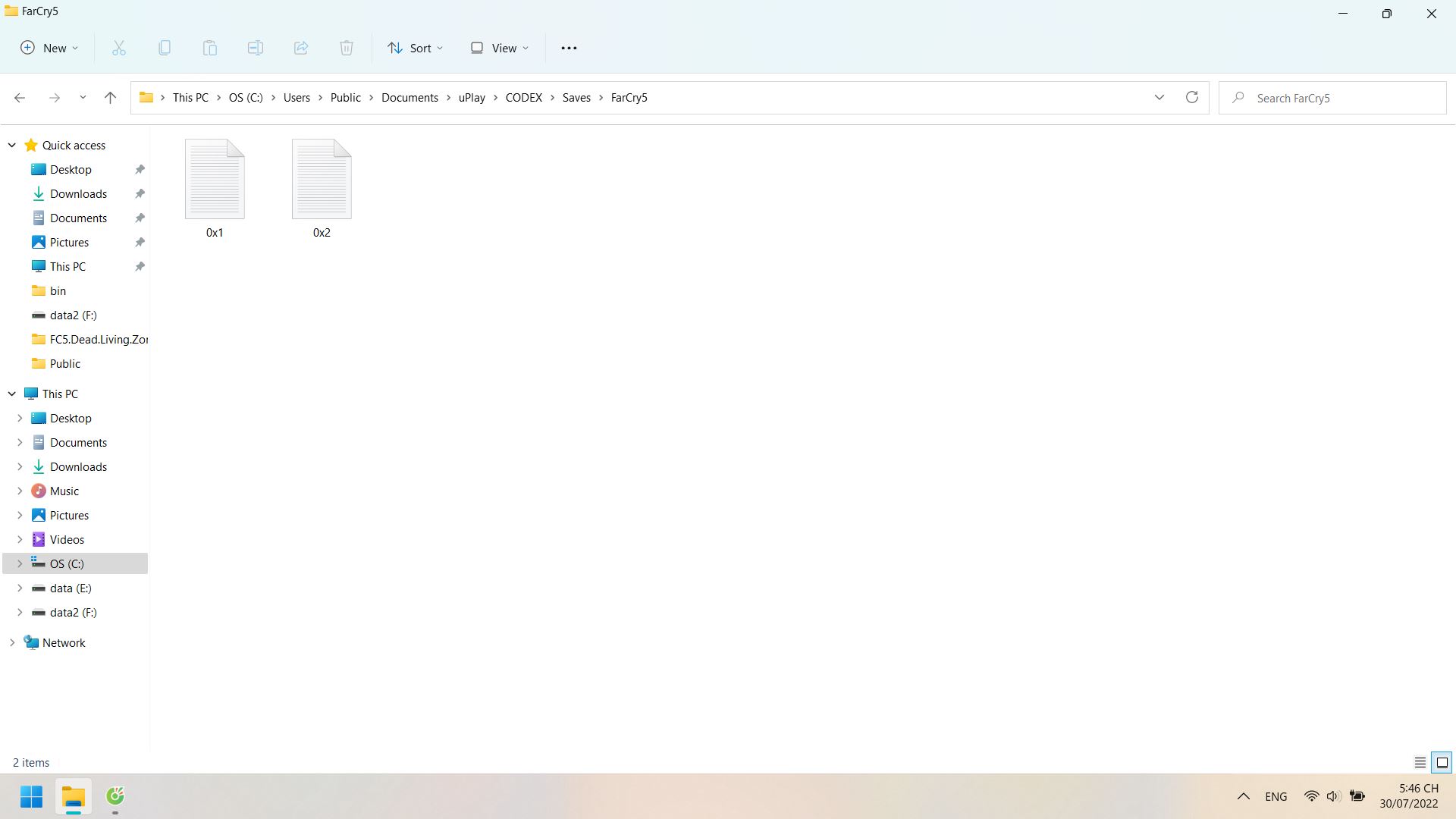
Task: Expand address bar history dropdown
Action: tap(1159, 98)
